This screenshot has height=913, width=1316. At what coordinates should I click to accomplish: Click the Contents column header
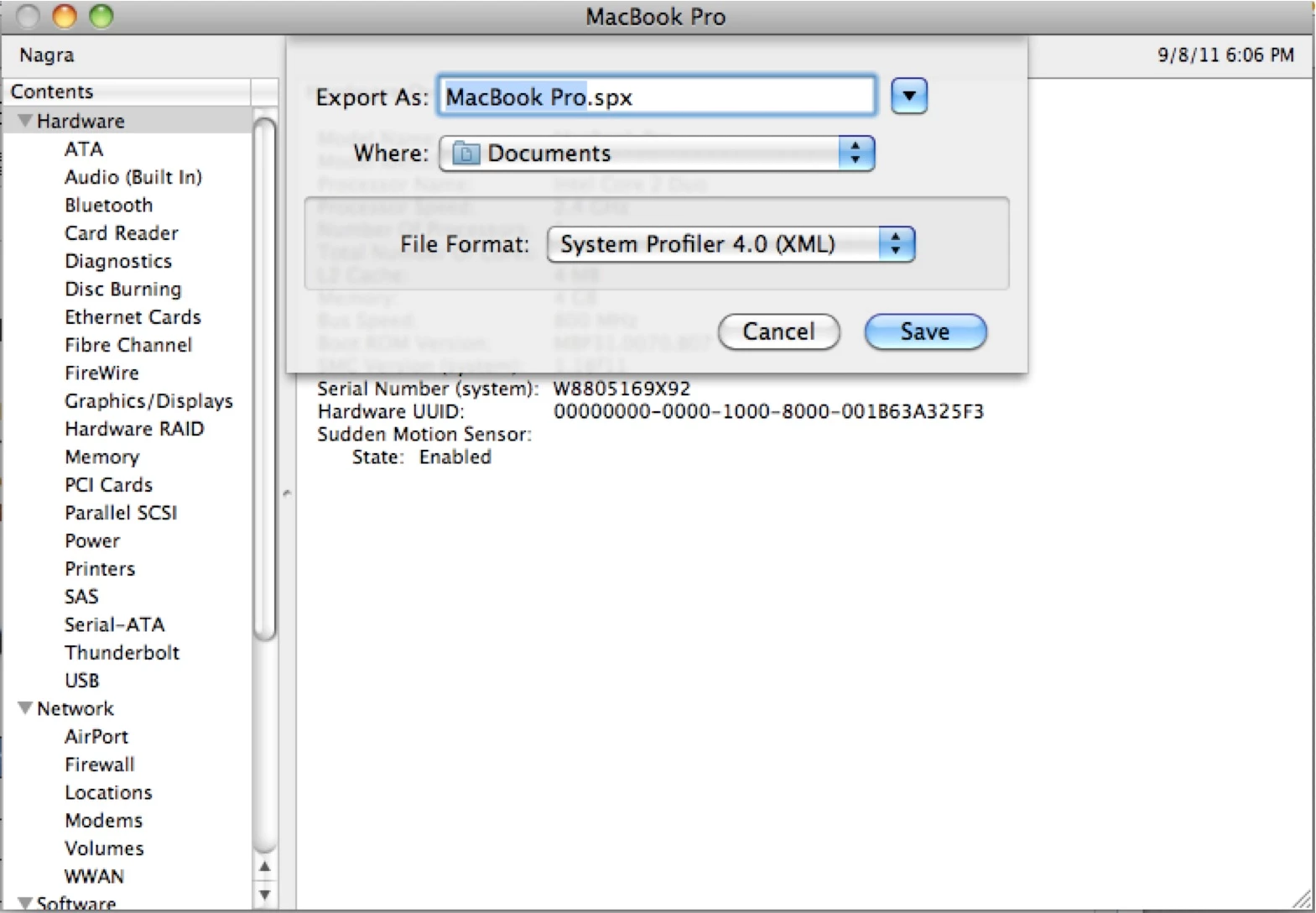(x=126, y=91)
